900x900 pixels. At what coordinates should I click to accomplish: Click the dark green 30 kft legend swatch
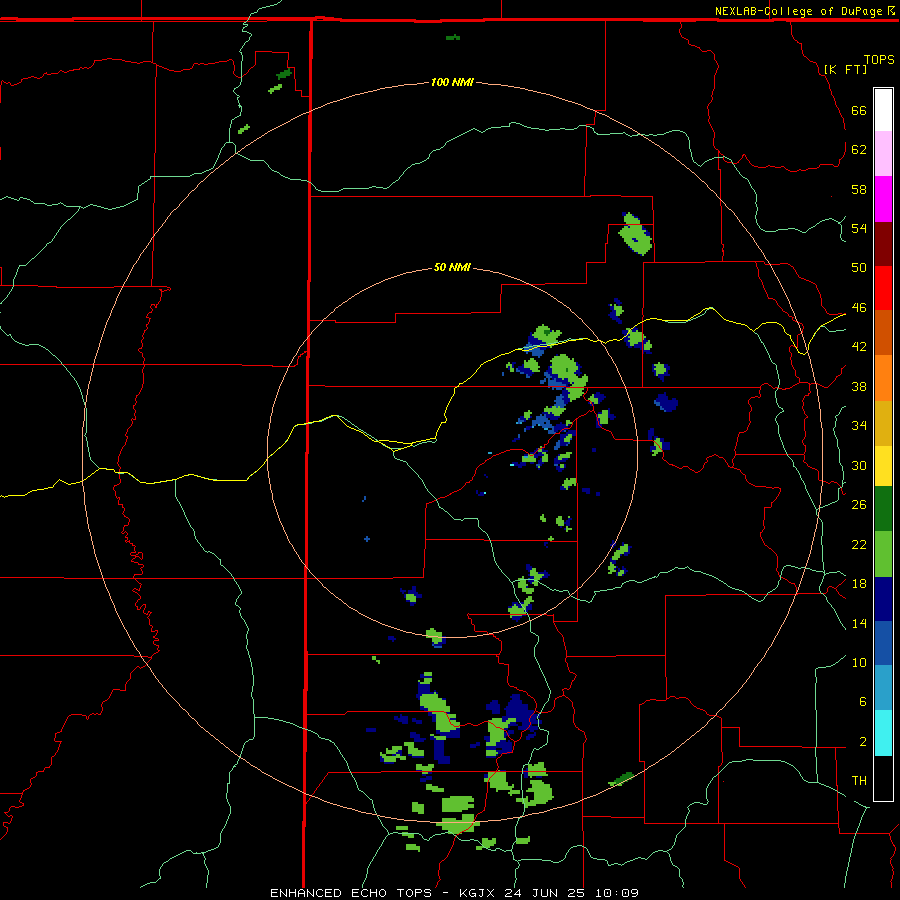[883, 509]
